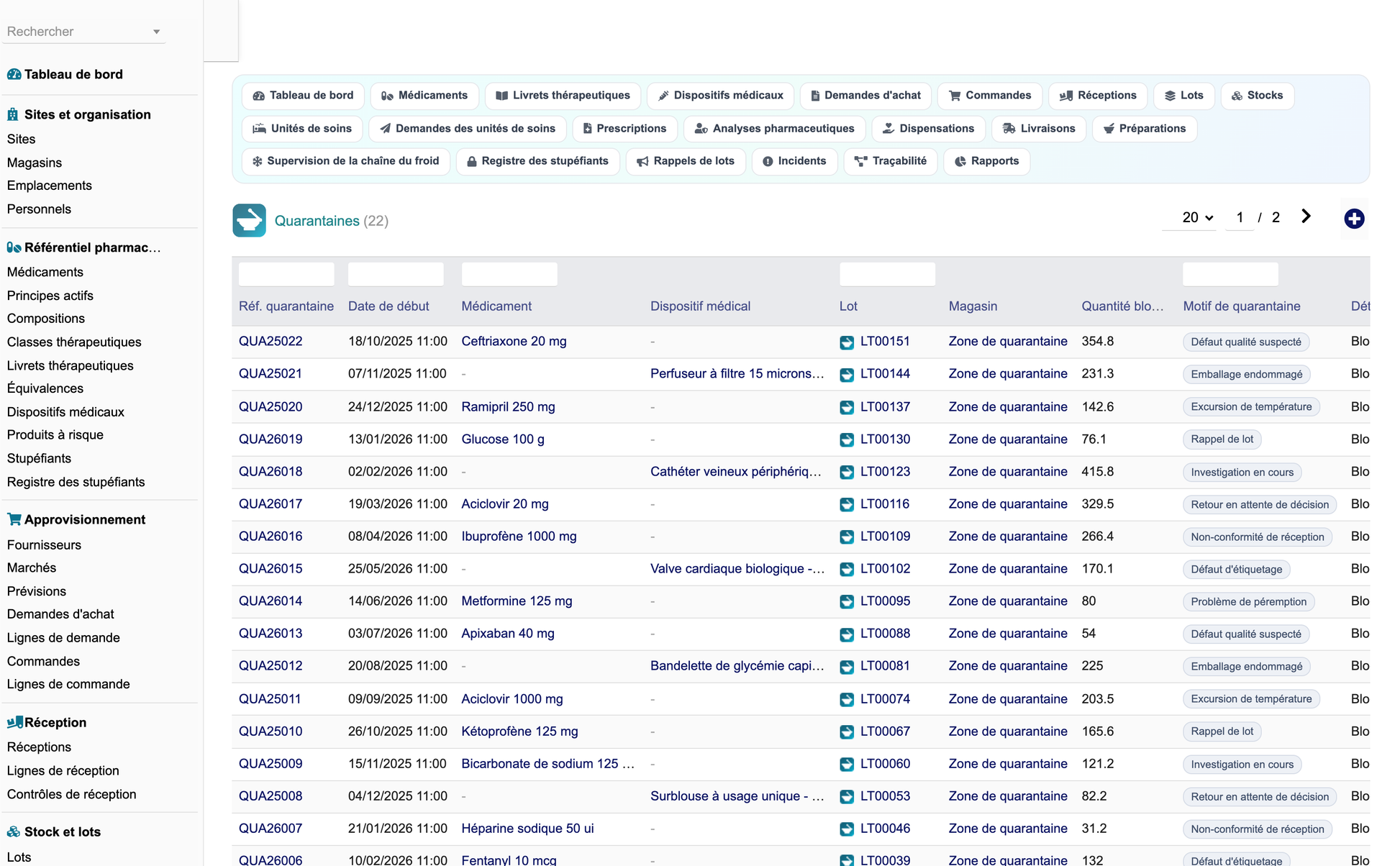Open lot icon for LT00144

[x=847, y=375]
